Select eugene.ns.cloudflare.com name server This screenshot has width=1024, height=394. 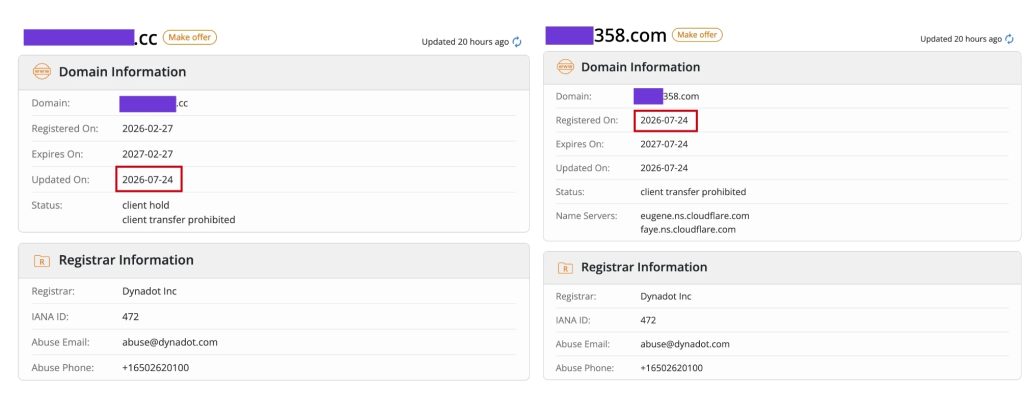coord(695,216)
